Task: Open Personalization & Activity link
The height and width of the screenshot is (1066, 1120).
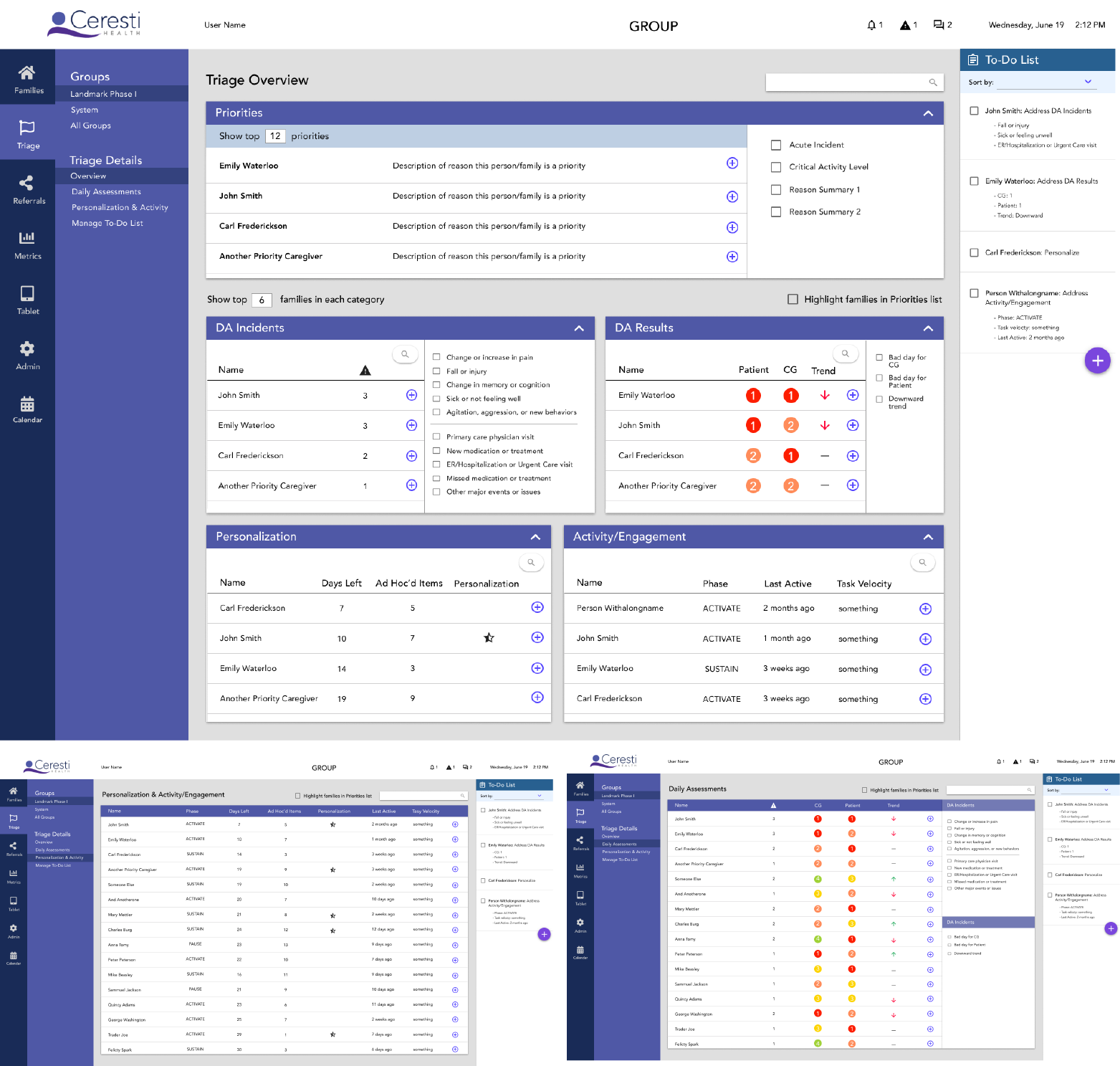Action: click(120, 207)
